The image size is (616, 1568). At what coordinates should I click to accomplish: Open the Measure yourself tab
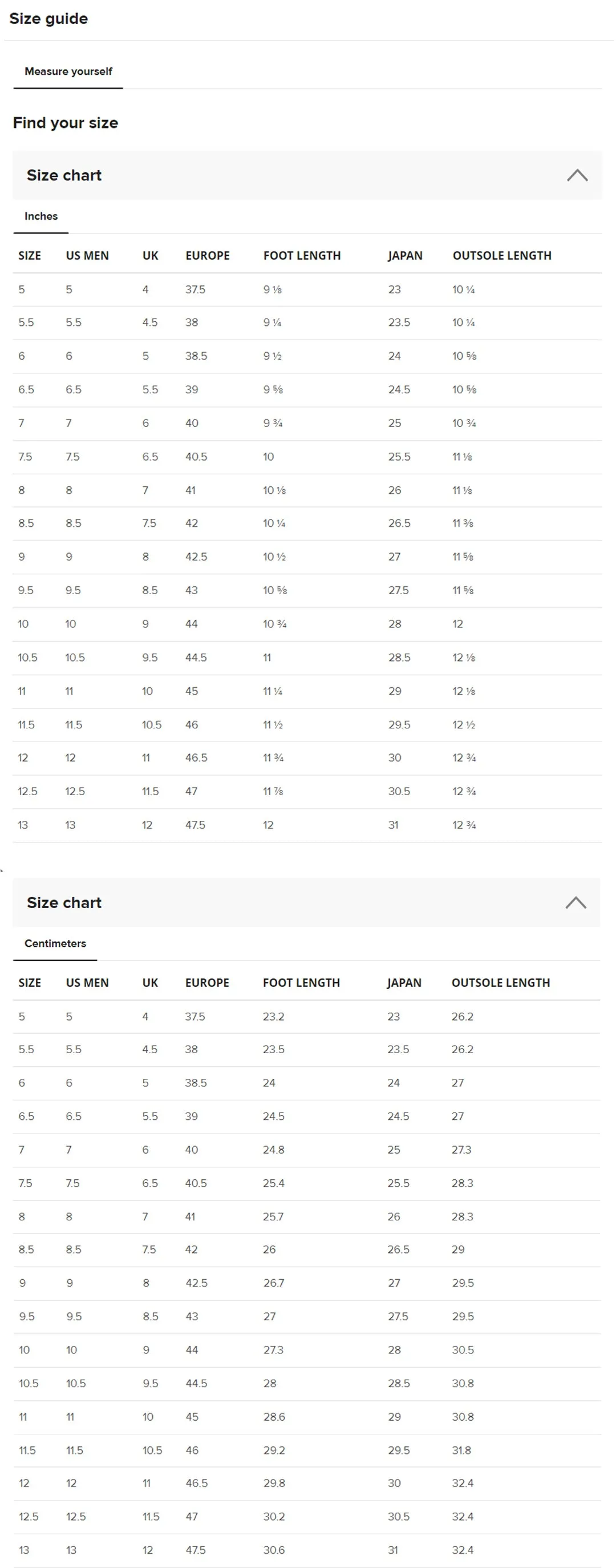(x=68, y=72)
